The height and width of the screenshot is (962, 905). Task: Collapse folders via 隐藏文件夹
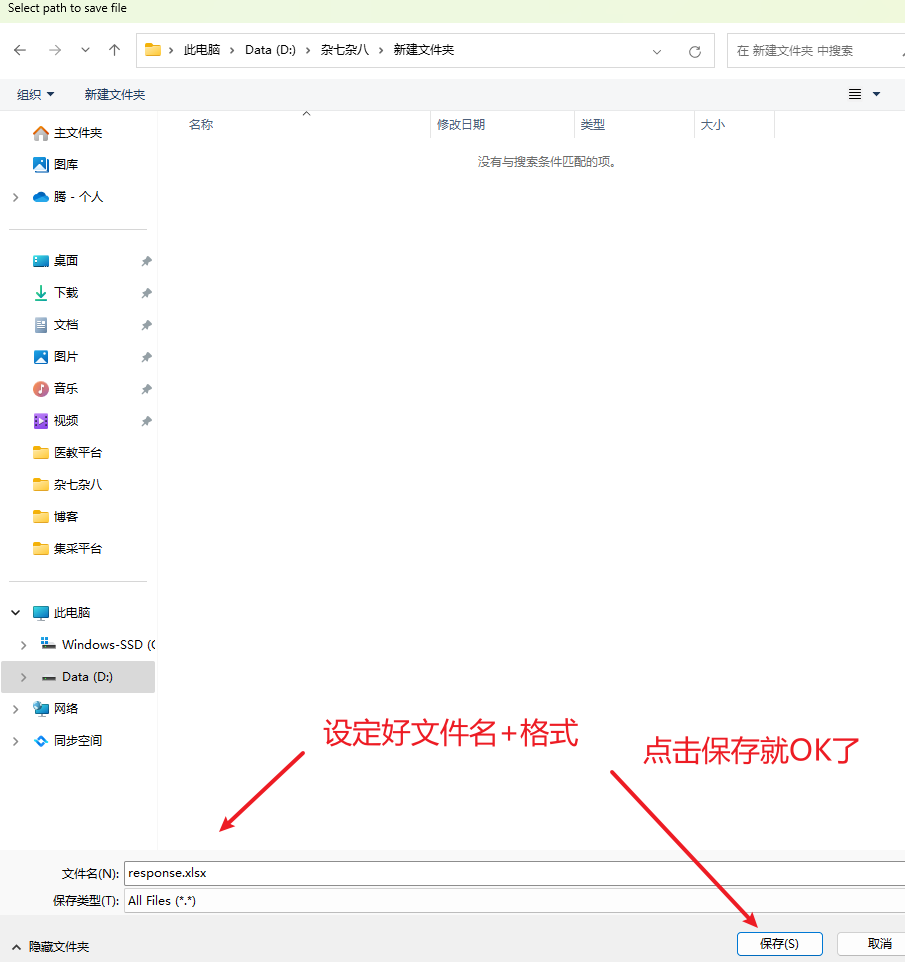point(51,947)
